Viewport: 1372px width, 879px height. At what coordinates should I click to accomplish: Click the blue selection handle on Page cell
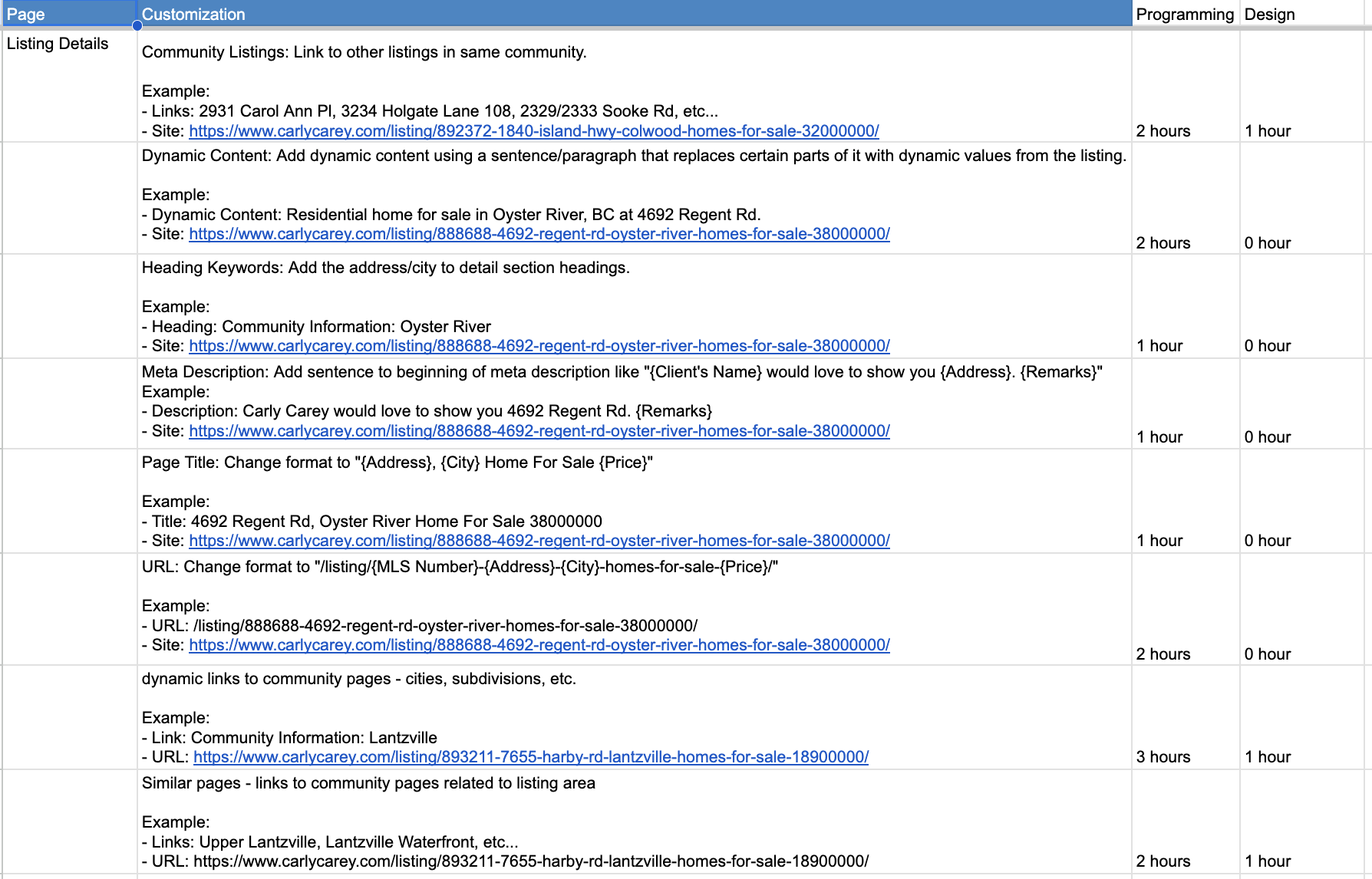[137, 25]
